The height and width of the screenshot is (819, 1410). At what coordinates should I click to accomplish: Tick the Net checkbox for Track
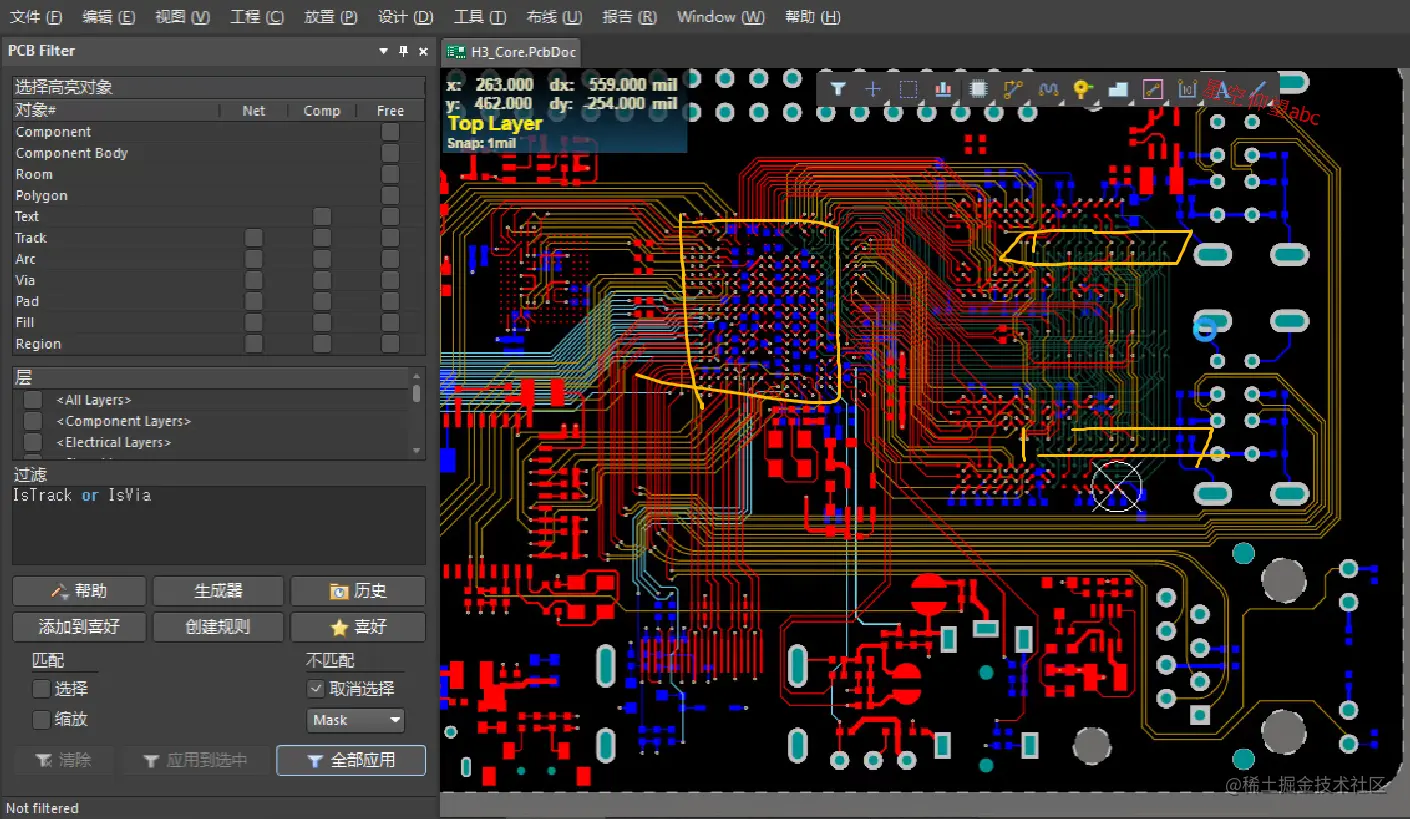[x=254, y=238]
